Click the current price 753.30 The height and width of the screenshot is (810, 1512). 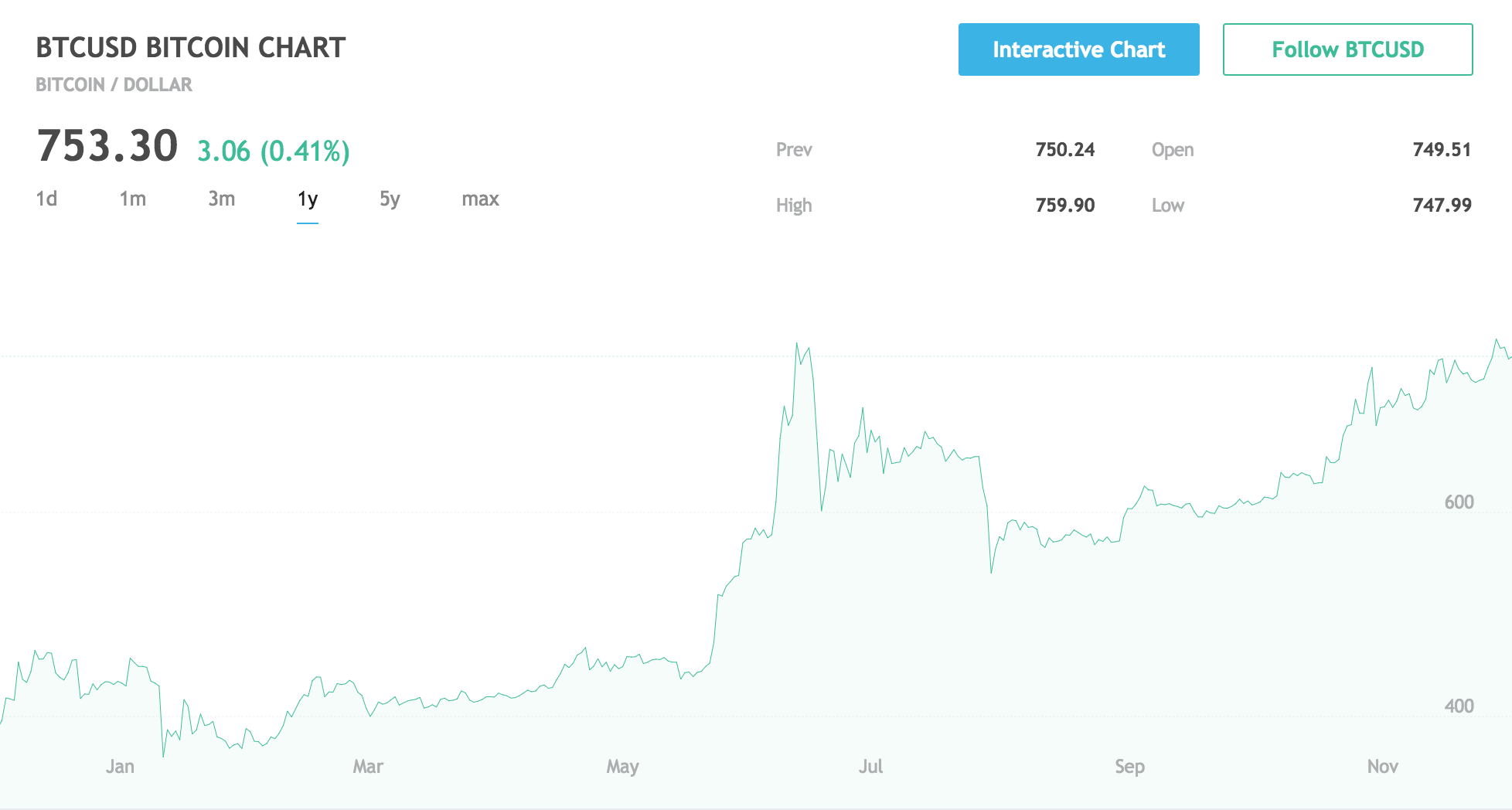coord(107,146)
